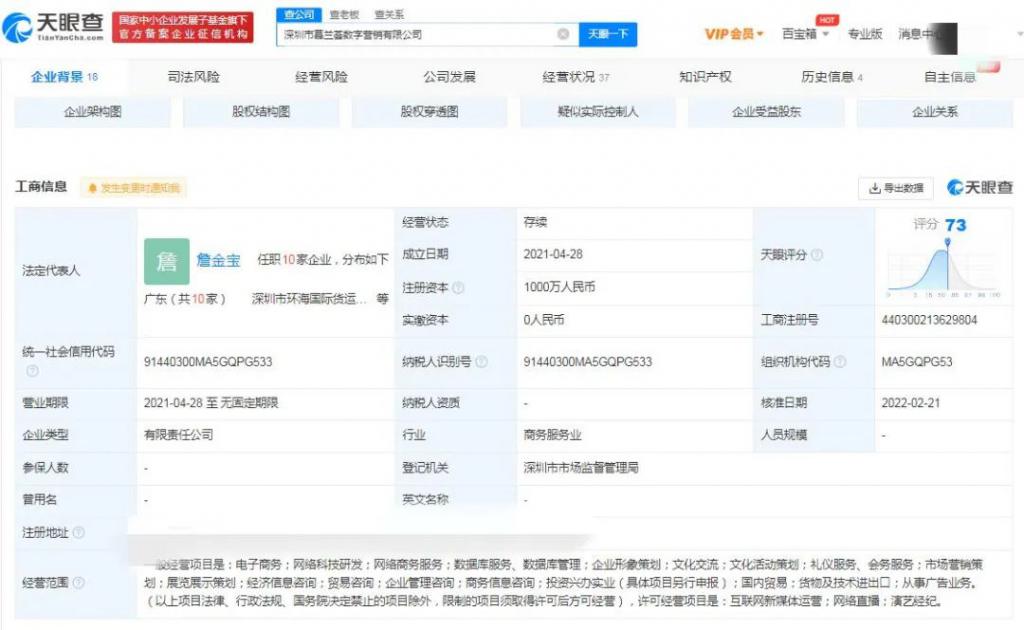1024x630 pixels.
Task: Click the help icon beside 经营范围
Action: pos(78,583)
